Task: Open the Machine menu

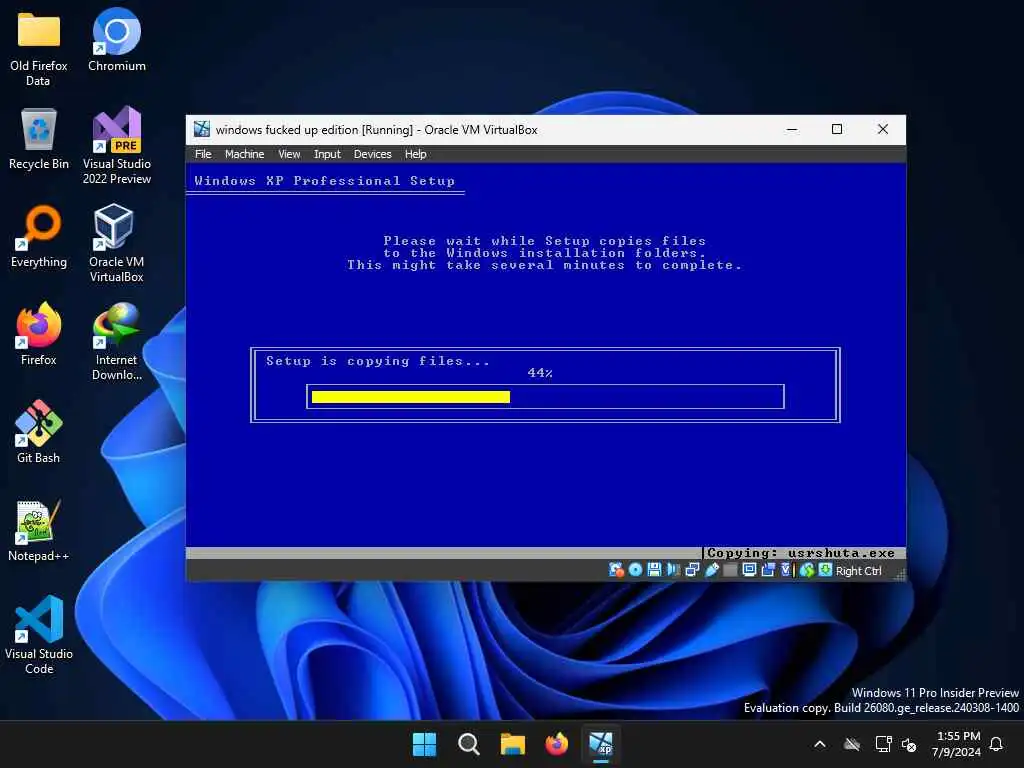Action: [244, 154]
